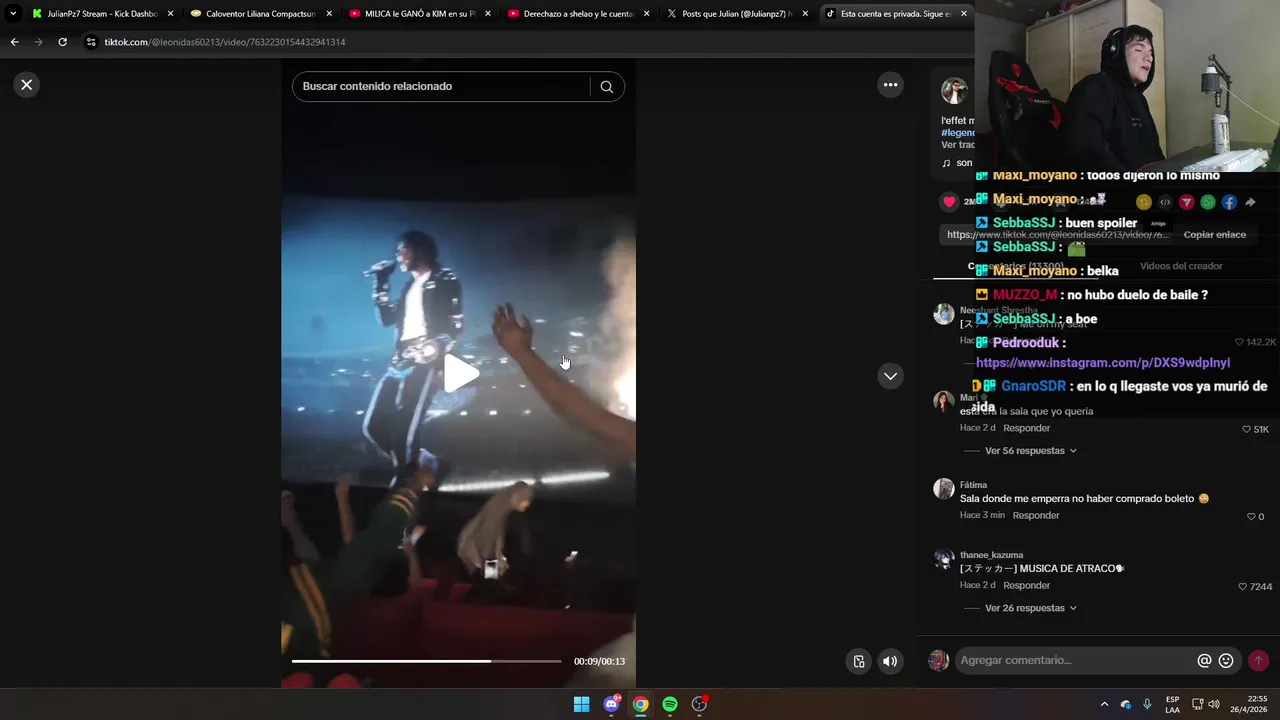Like Mari's comment with 51K likes
1280x720 pixels.
click(x=1247, y=429)
